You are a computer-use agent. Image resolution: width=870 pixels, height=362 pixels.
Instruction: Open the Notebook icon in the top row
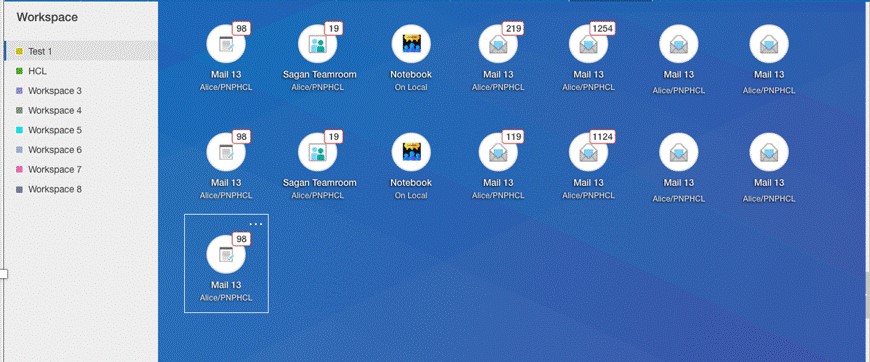pyautogui.click(x=411, y=44)
